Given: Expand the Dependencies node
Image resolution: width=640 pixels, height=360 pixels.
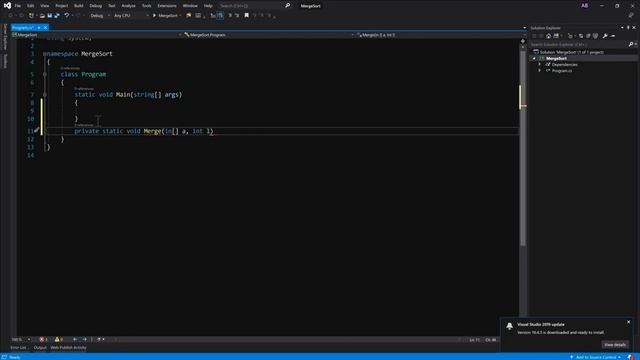Looking at the screenshot, I should (x=540, y=64).
